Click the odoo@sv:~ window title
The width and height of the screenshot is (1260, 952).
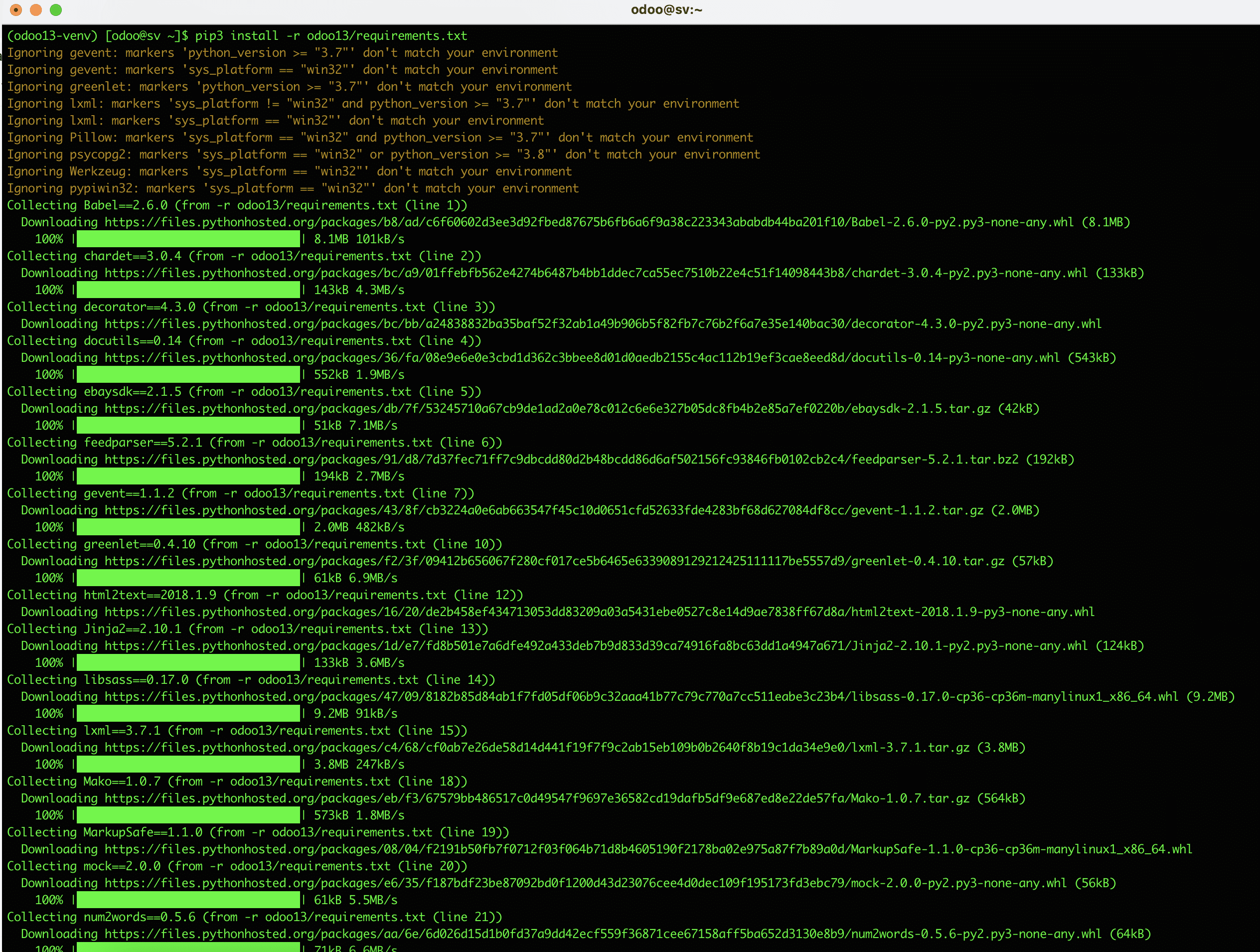pyautogui.click(x=666, y=9)
